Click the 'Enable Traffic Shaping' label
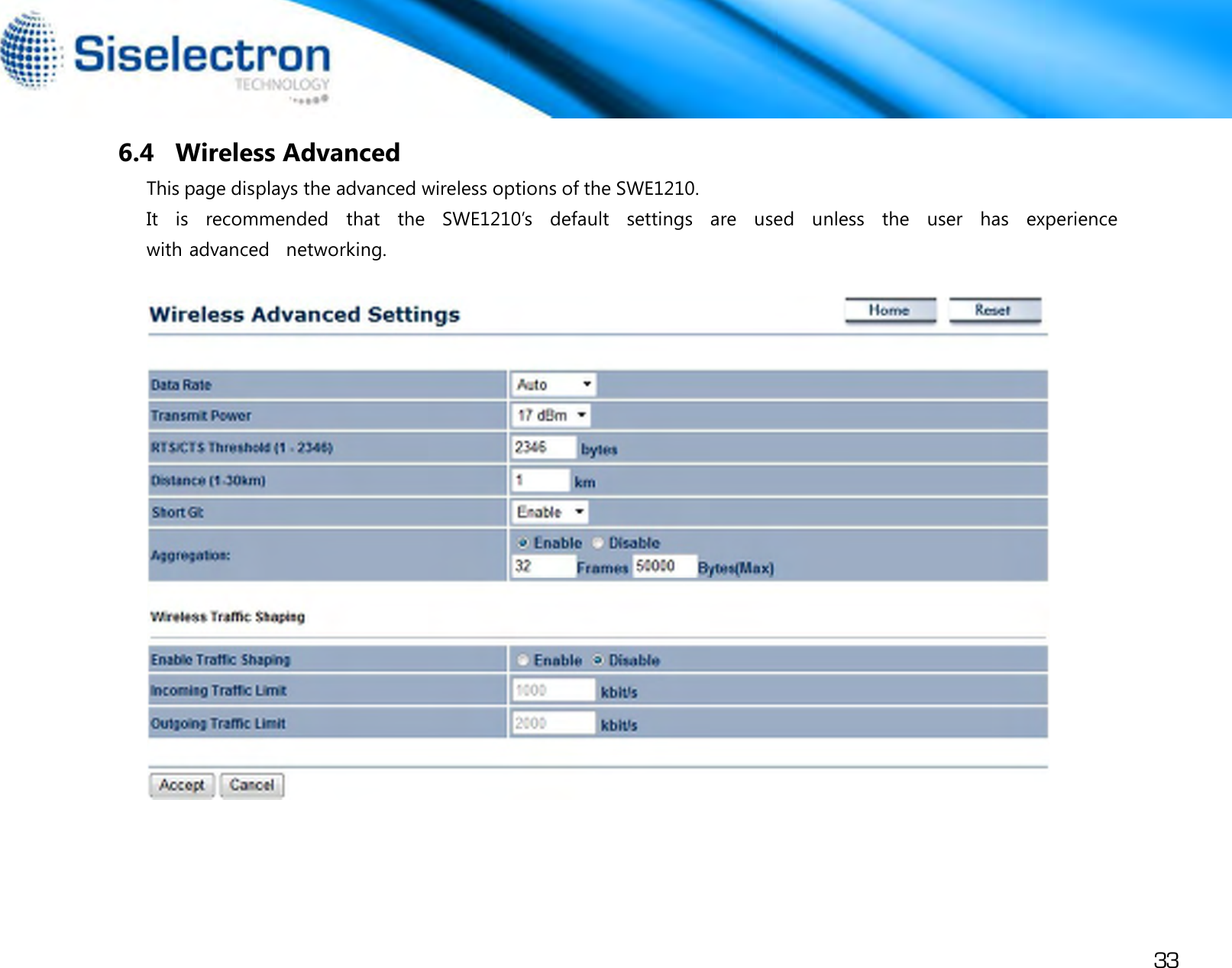 click(x=221, y=660)
